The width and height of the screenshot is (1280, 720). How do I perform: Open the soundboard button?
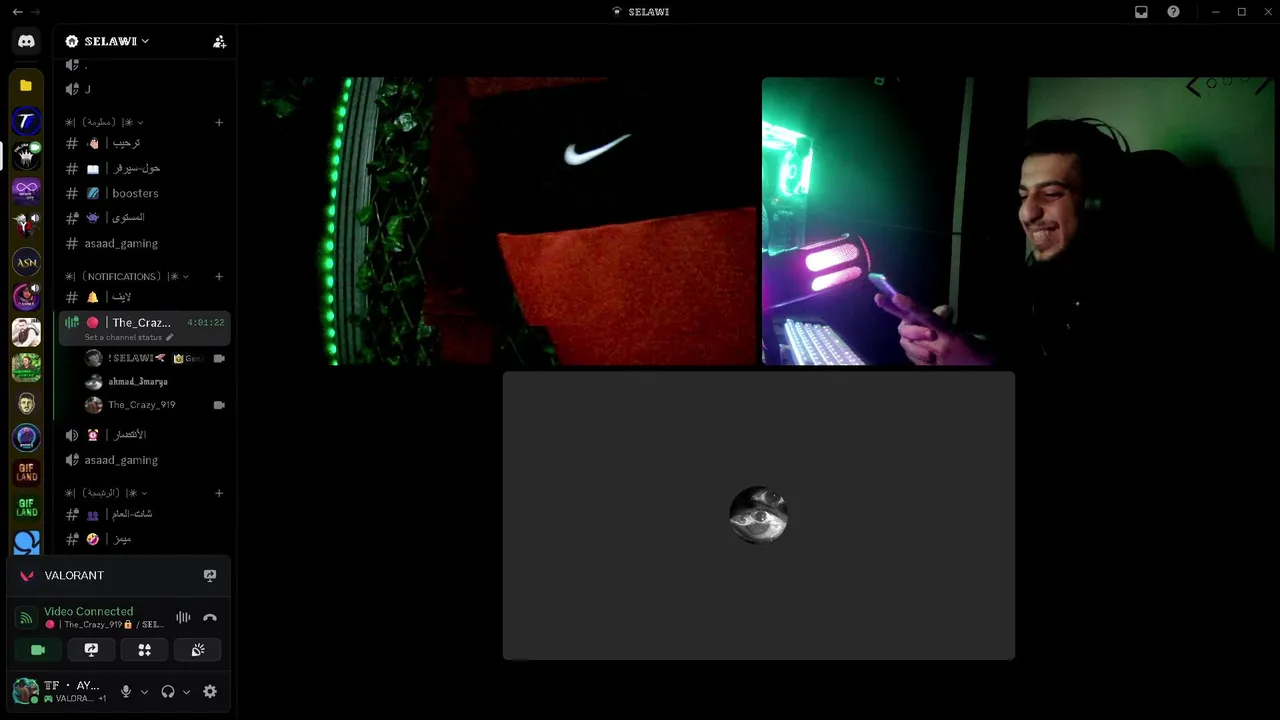[x=198, y=650]
